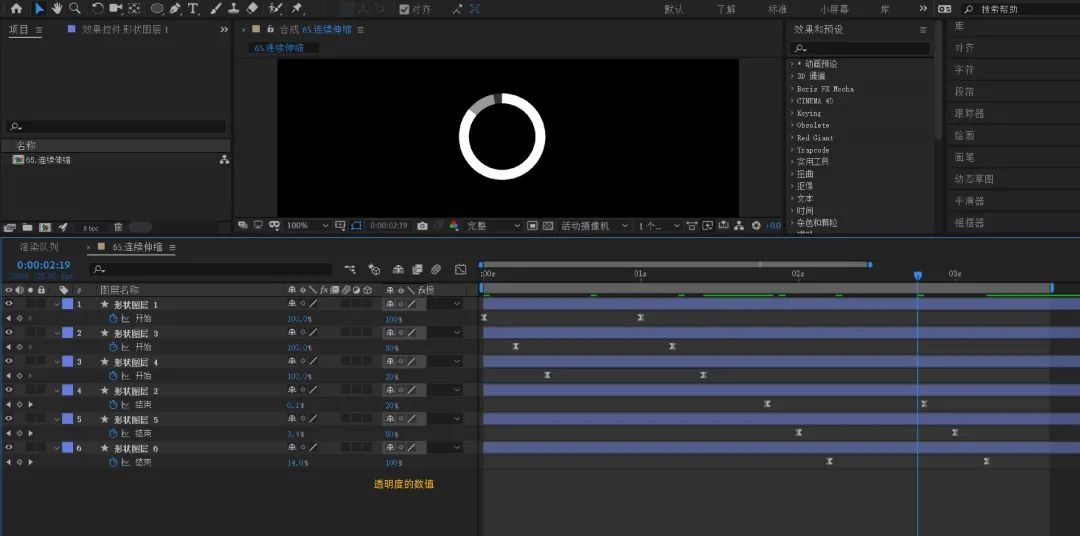Image resolution: width=1080 pixels, height=536 pixels.
Task: Toggle the shy layers icon in the timeline
Action: [x=398, y=269]
